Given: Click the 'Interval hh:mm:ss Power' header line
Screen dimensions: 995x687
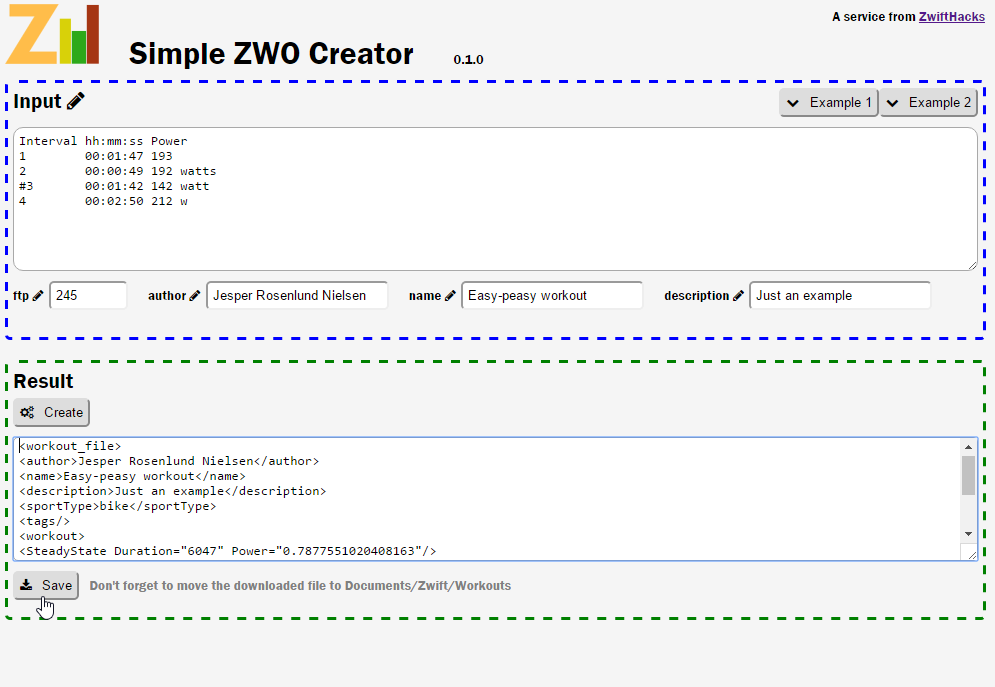Looking at the screenshot, I should click(x=103, y=141).
